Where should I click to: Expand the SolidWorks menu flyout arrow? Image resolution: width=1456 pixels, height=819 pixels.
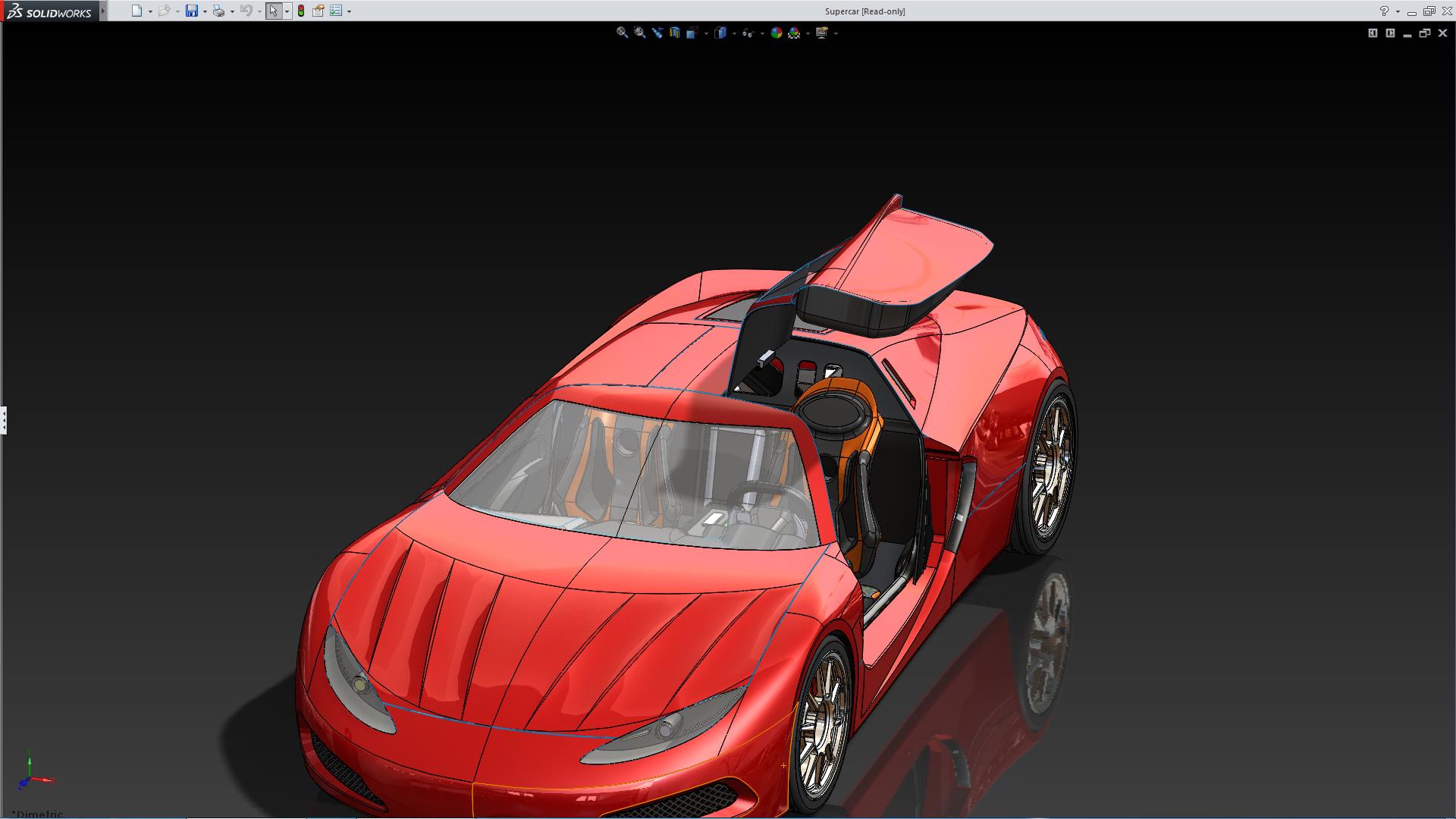pos(103,11)
